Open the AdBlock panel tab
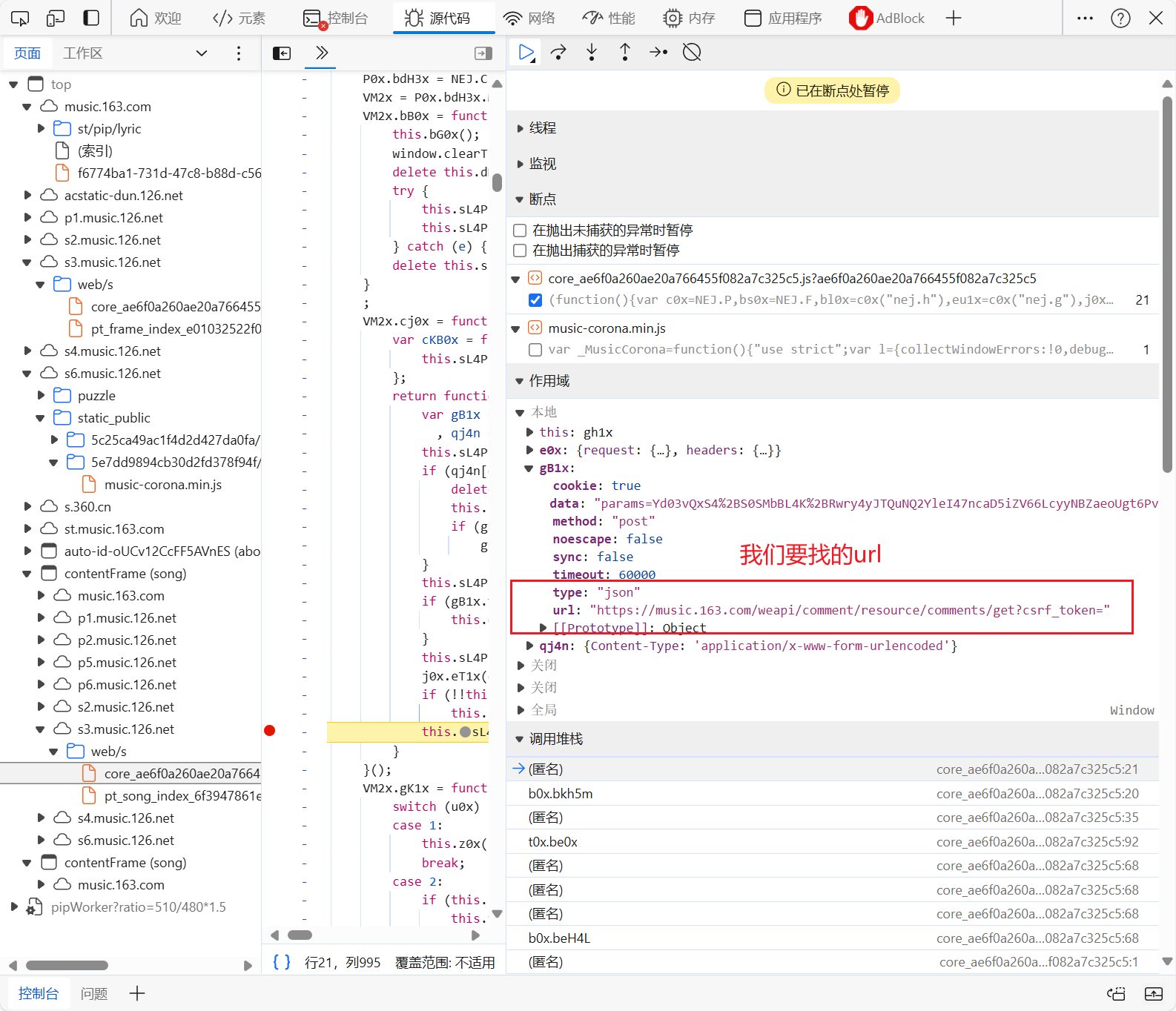The height and width of the screenshot is (1011, 1176). 887,18
